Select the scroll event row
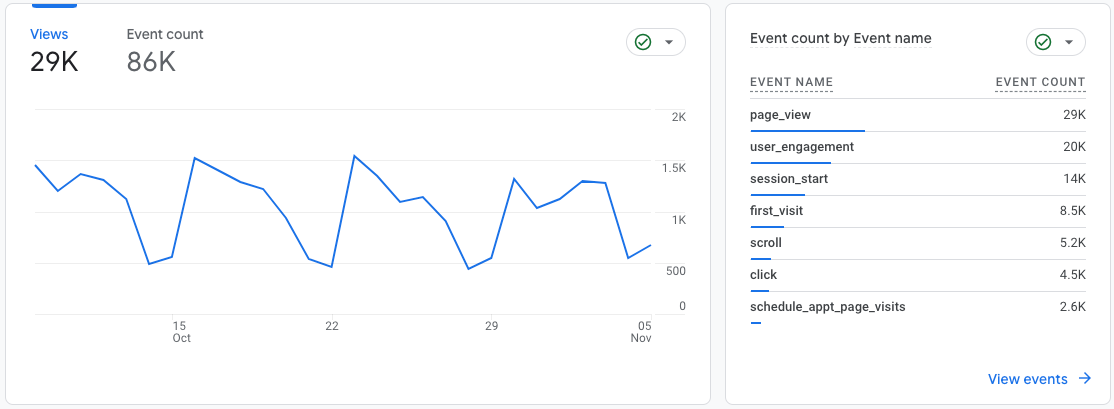 [918, 244]
